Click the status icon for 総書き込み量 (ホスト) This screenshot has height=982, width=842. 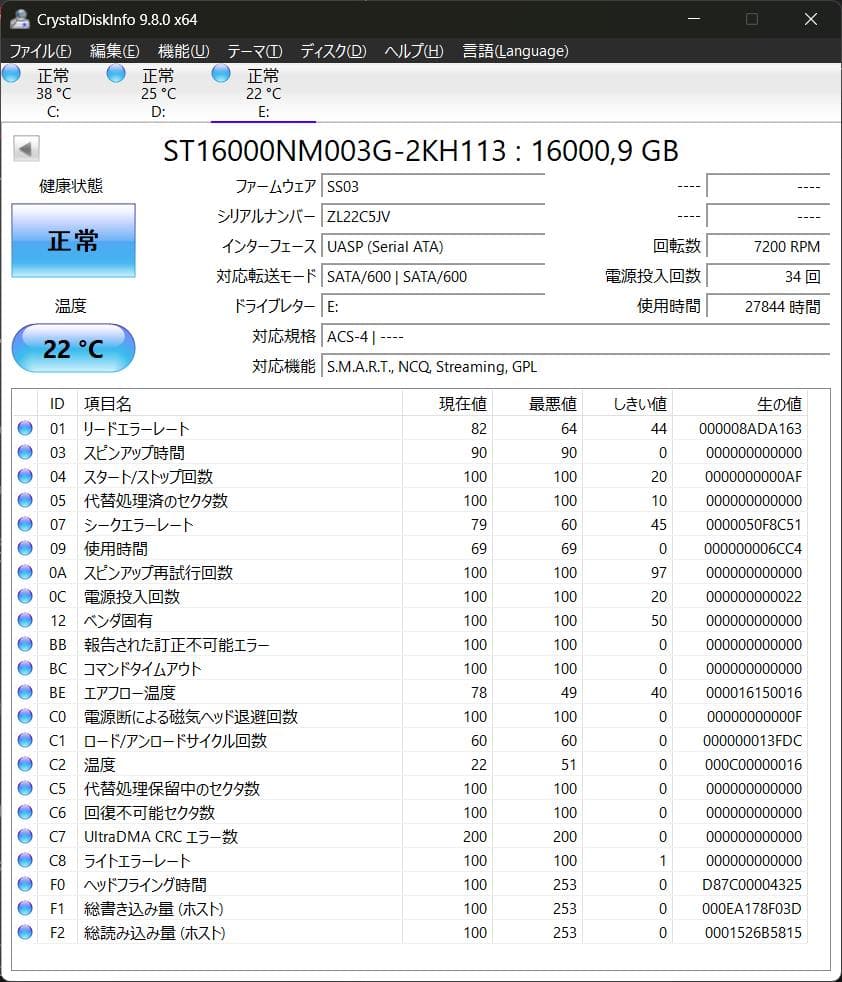coord(25,908)
